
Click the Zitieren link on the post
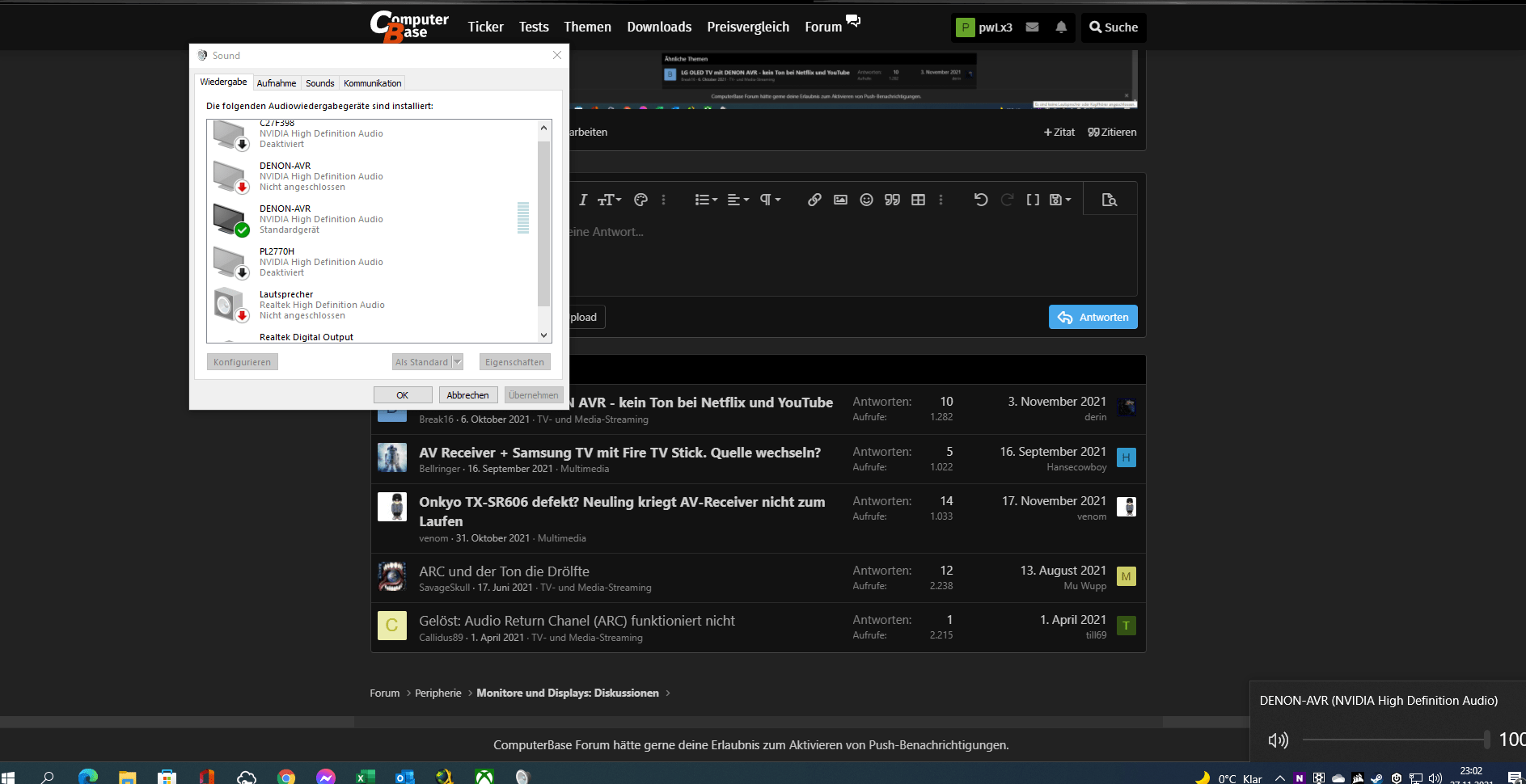tap(1112, 132)
